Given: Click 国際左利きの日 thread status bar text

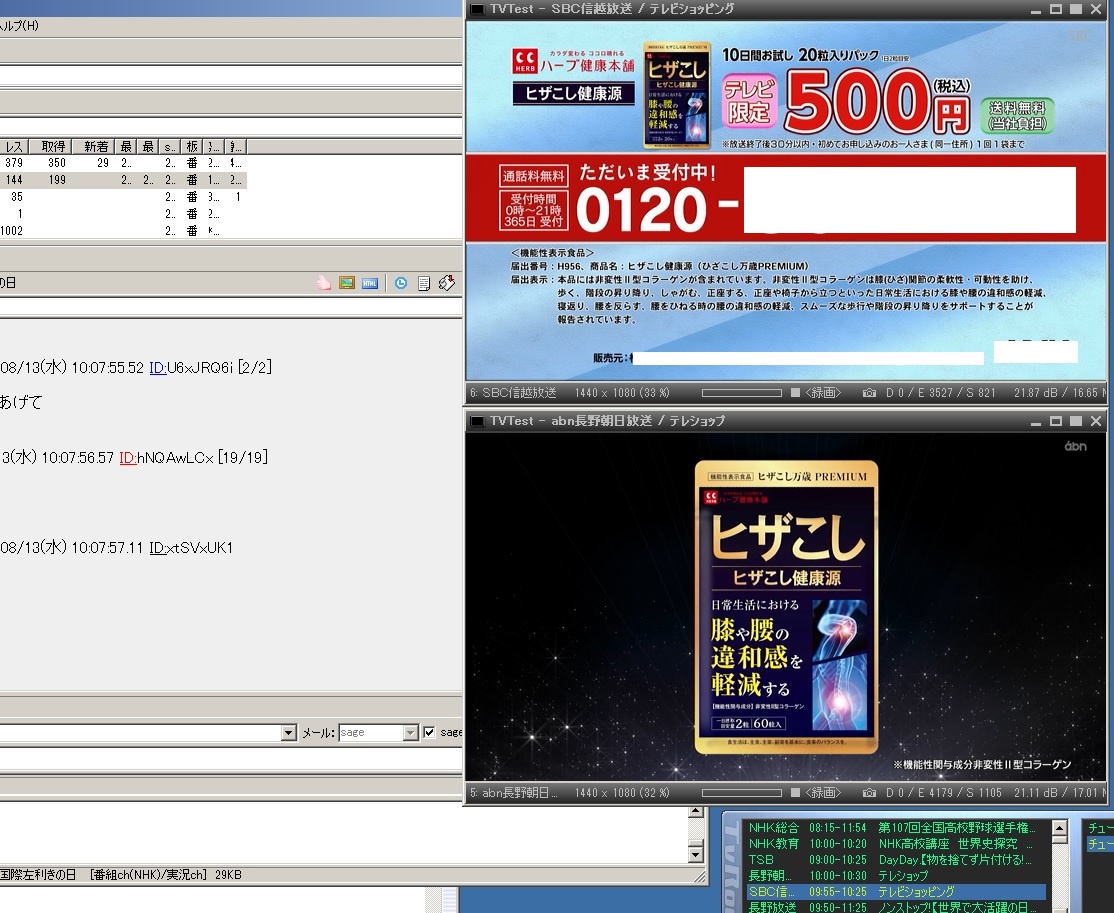Looking at the screenshot, I should [x=38, y=875].
